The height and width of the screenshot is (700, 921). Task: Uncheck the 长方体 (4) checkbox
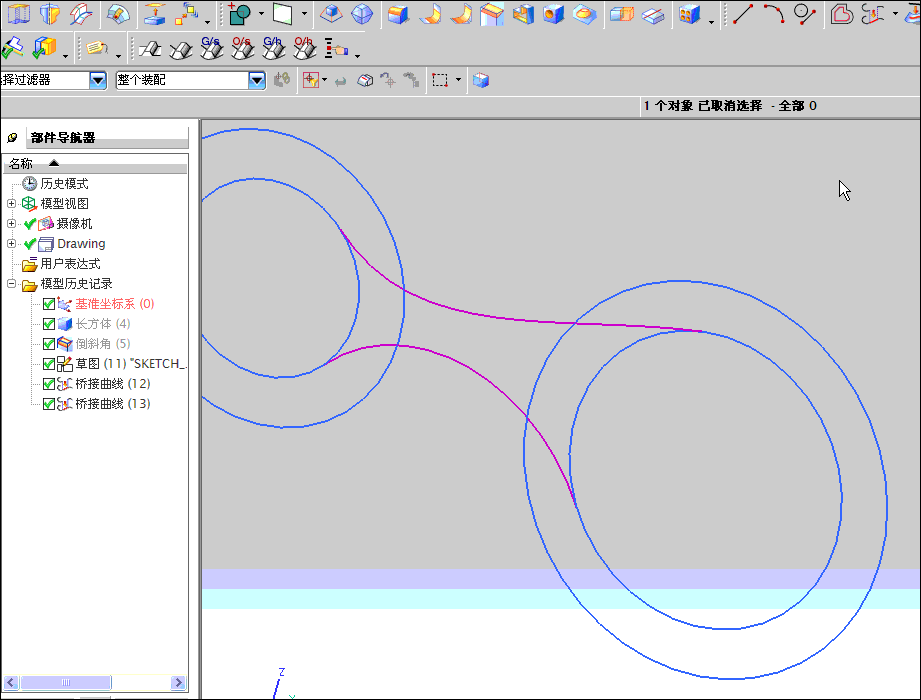pyautogui.click(x=49, y=324)
